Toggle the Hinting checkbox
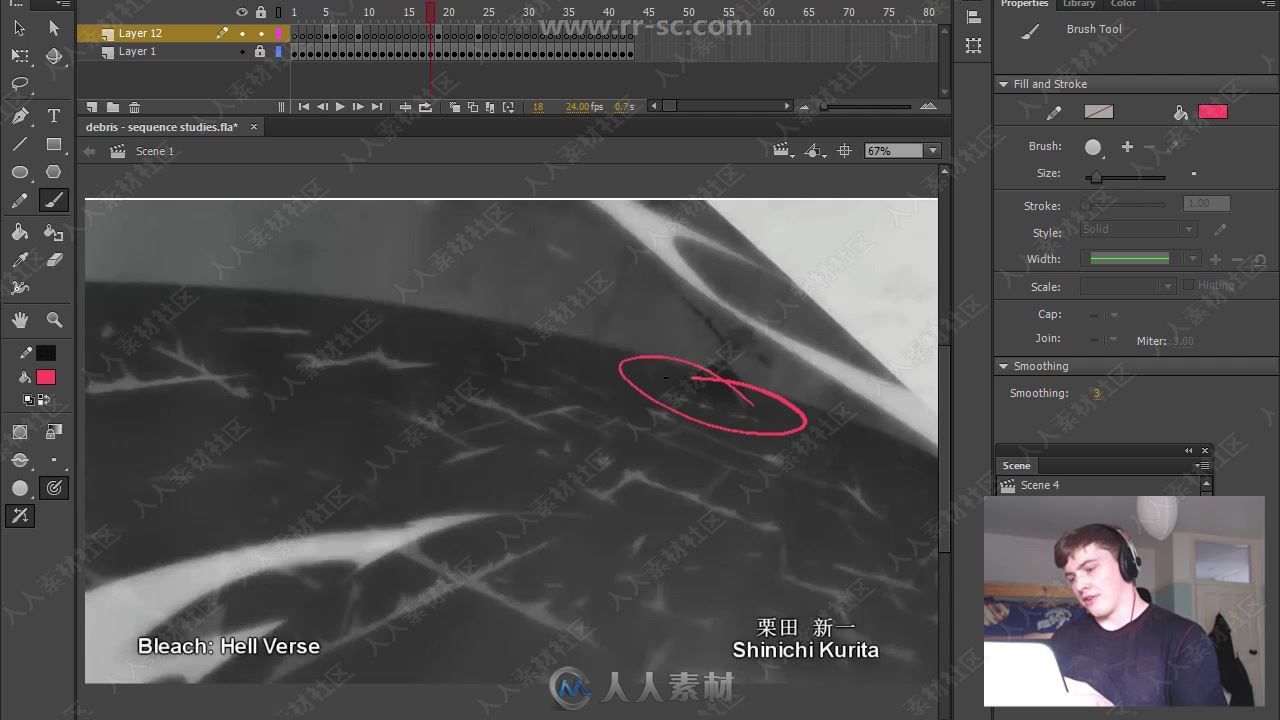 pos(1188,285)
